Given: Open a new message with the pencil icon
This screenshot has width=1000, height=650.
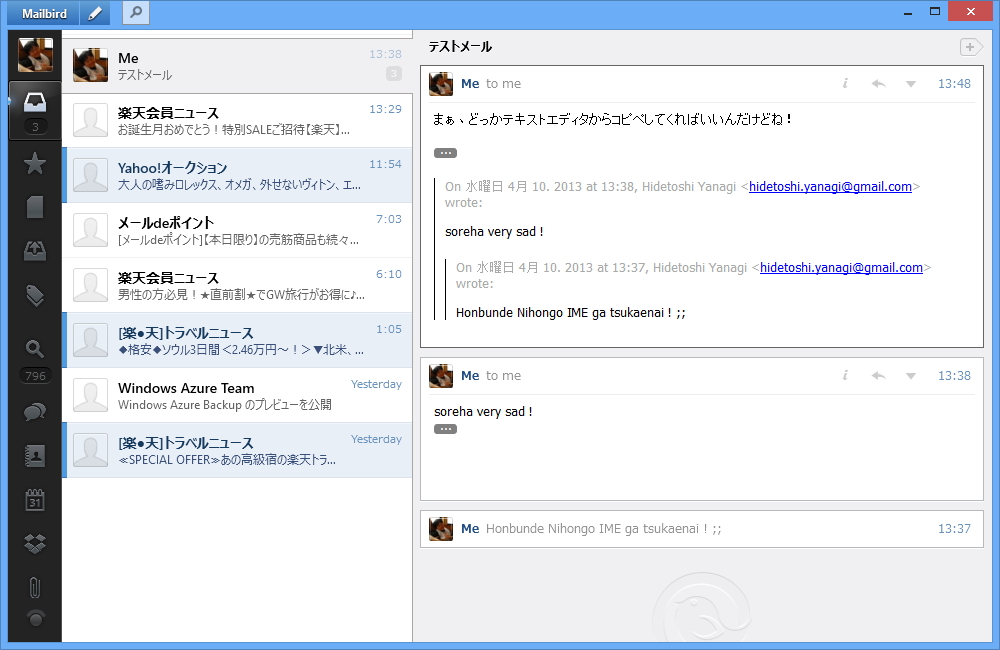Looking at the screenshot, I should (x=94, y=13).
